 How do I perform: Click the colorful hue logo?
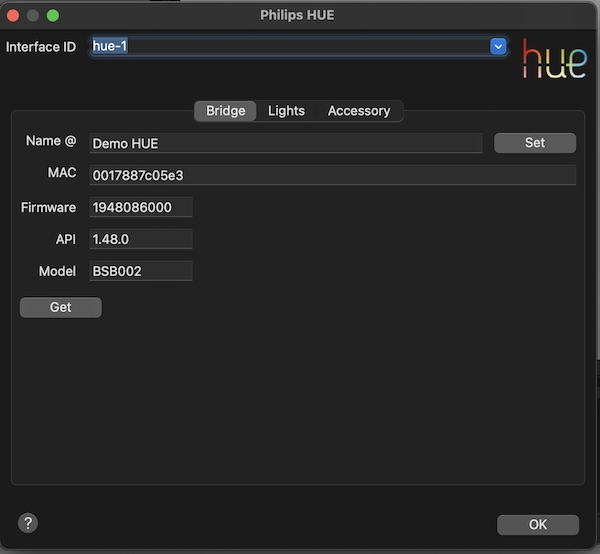554,59
